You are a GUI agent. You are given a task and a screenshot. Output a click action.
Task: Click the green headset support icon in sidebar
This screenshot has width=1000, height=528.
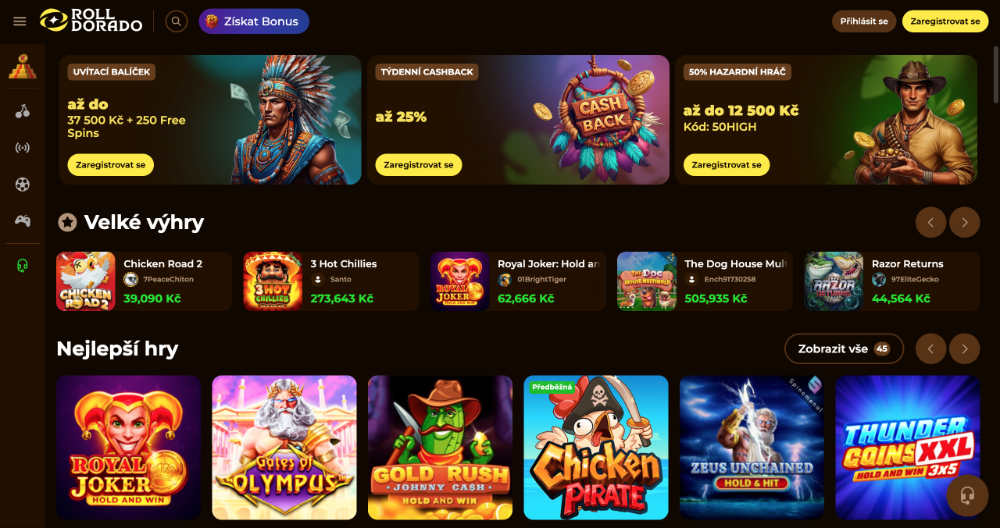click(x=22, y=265)
